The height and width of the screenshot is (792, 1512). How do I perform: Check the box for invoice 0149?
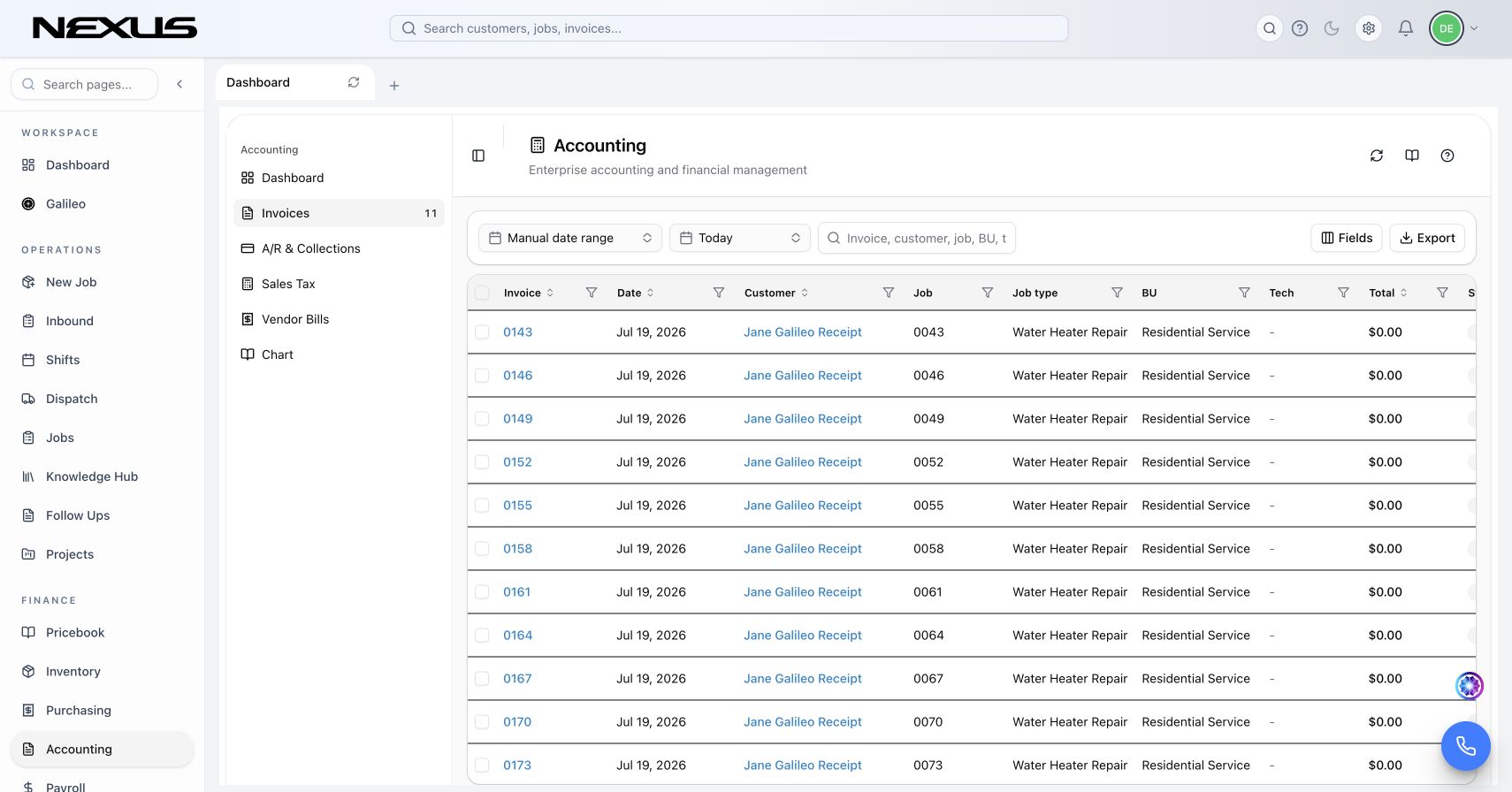[482, 419]
